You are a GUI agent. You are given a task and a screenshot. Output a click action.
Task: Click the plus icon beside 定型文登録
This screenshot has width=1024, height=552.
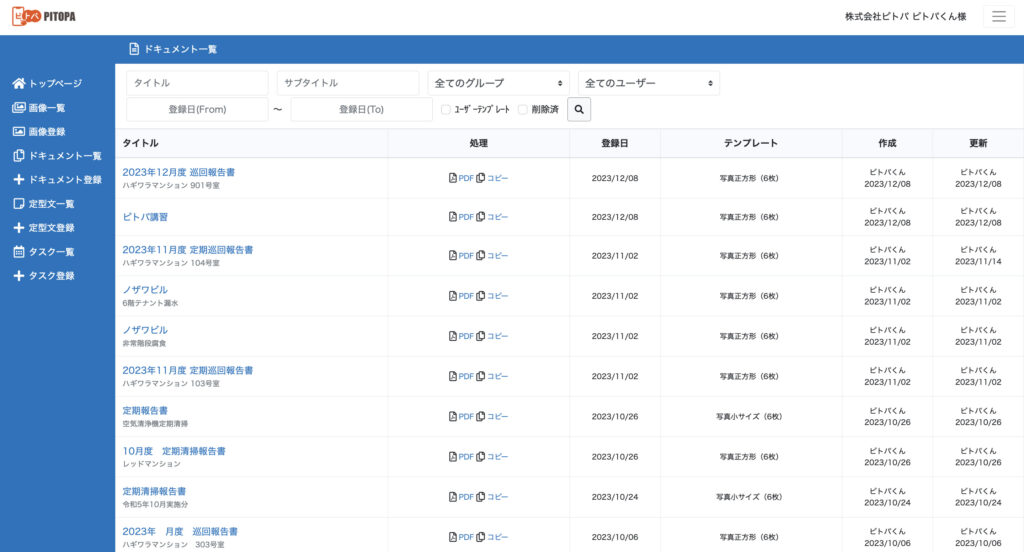(x=19, y=227)
